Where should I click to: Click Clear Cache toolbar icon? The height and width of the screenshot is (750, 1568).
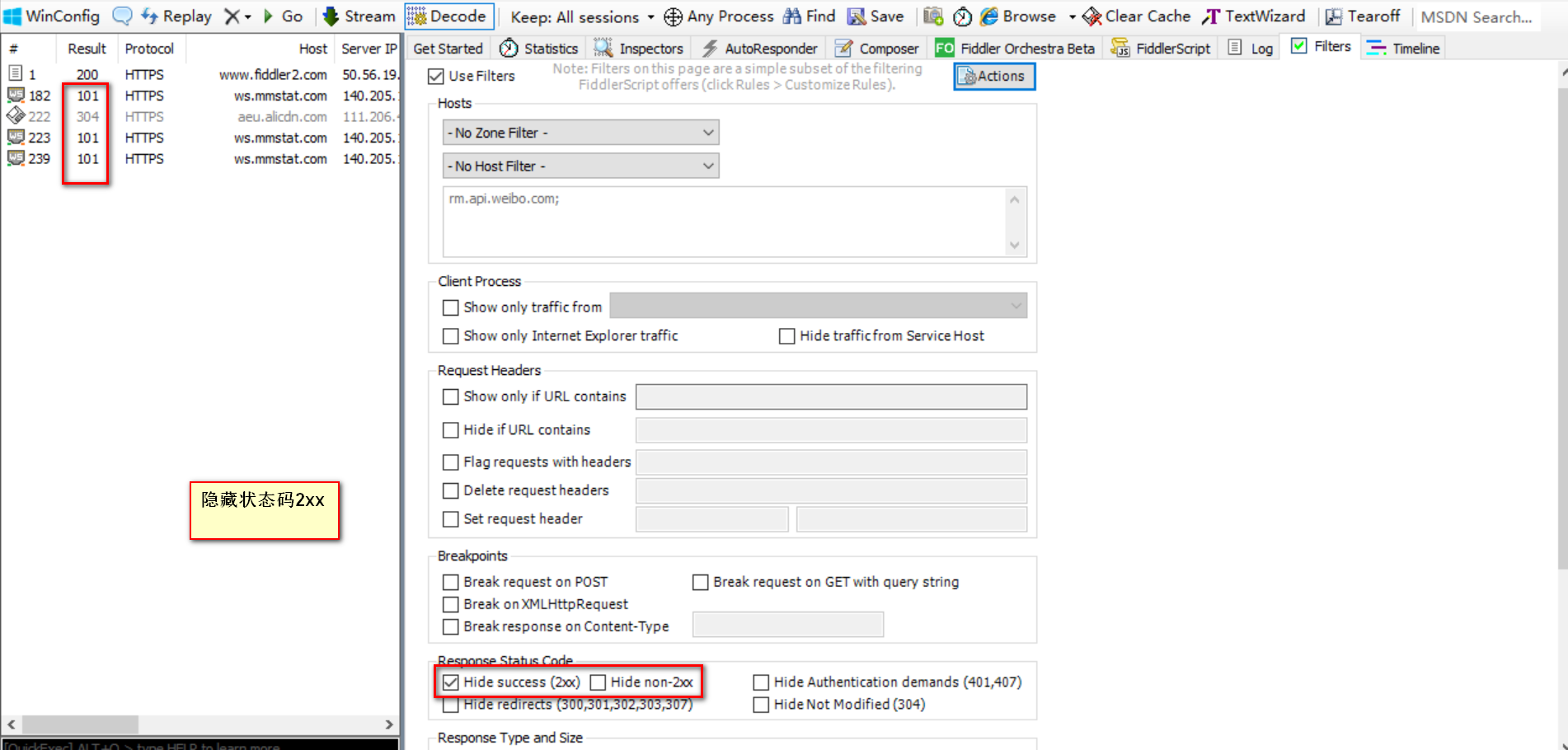click(x=1091, y=16)
